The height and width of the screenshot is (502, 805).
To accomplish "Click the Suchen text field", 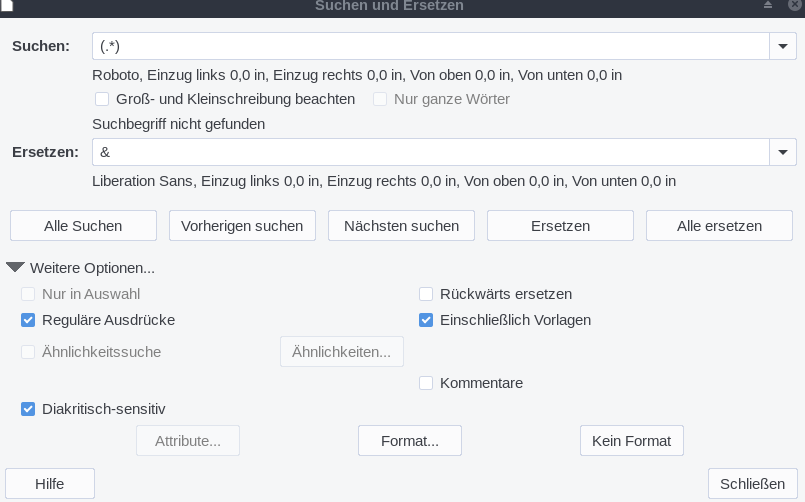I will pyautogui.click(x=430, y=46).
